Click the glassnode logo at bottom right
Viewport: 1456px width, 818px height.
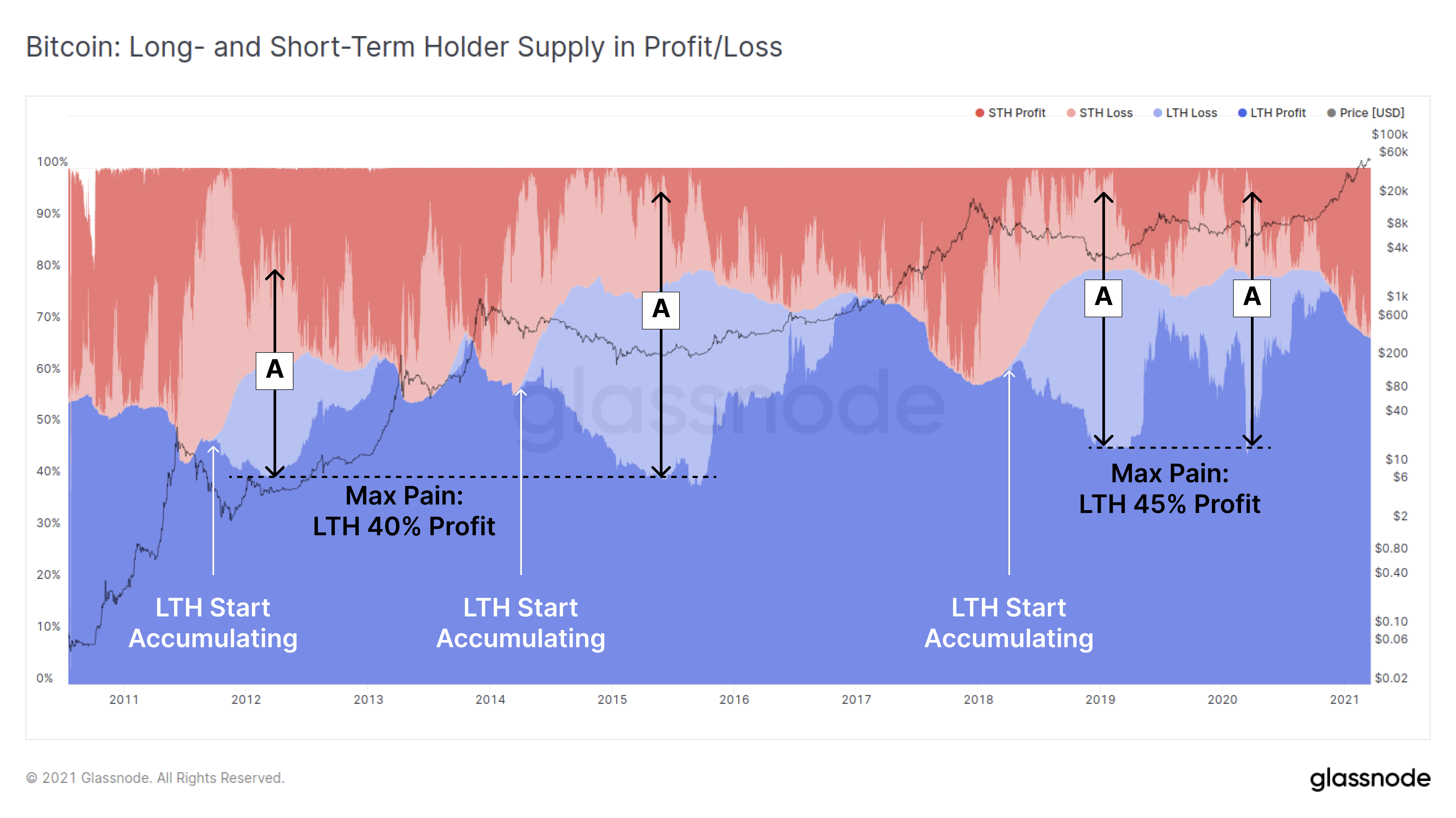[x=1370, y=778]
